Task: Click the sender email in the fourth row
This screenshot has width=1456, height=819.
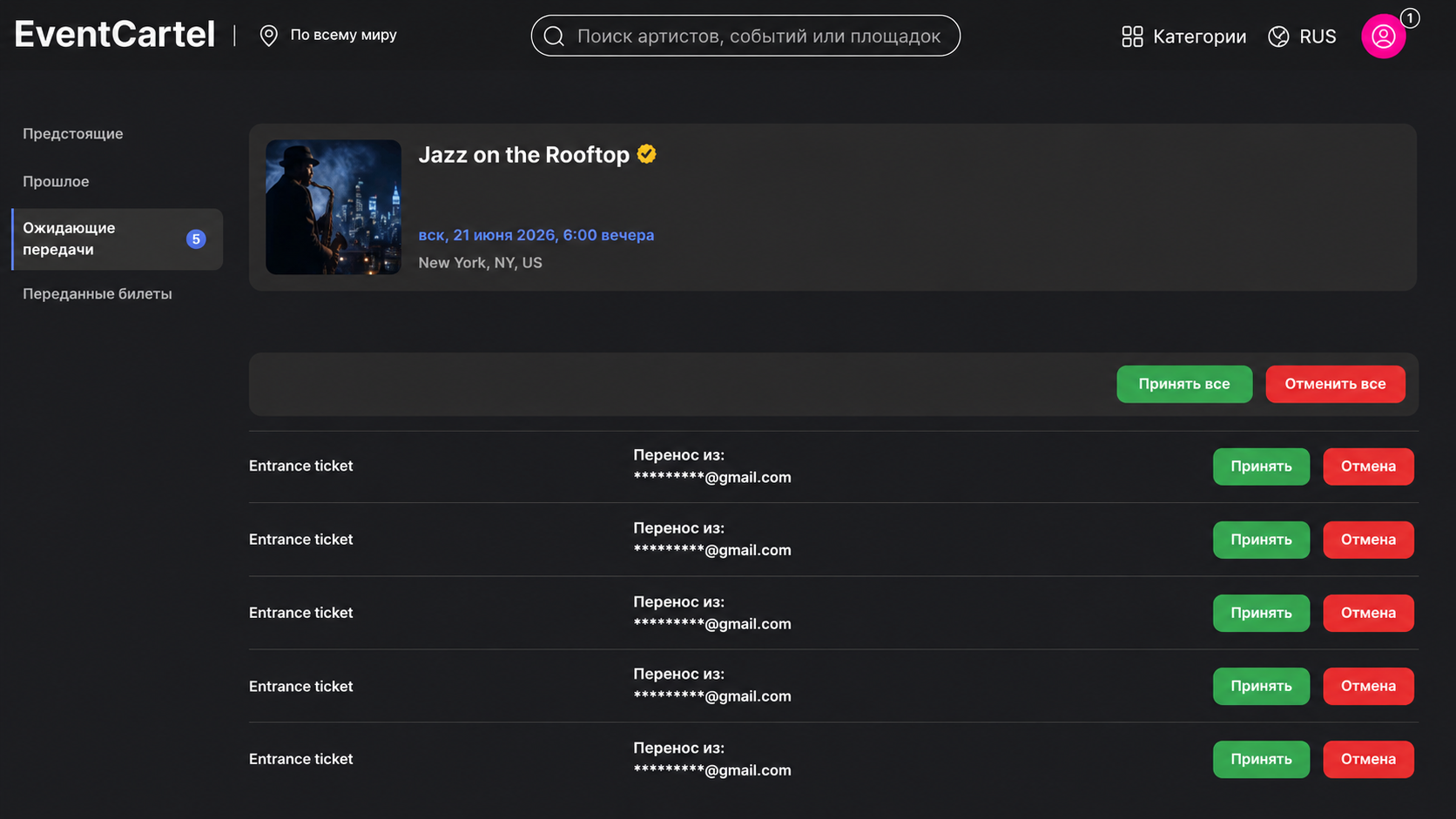Action: [x=712, y=696]
